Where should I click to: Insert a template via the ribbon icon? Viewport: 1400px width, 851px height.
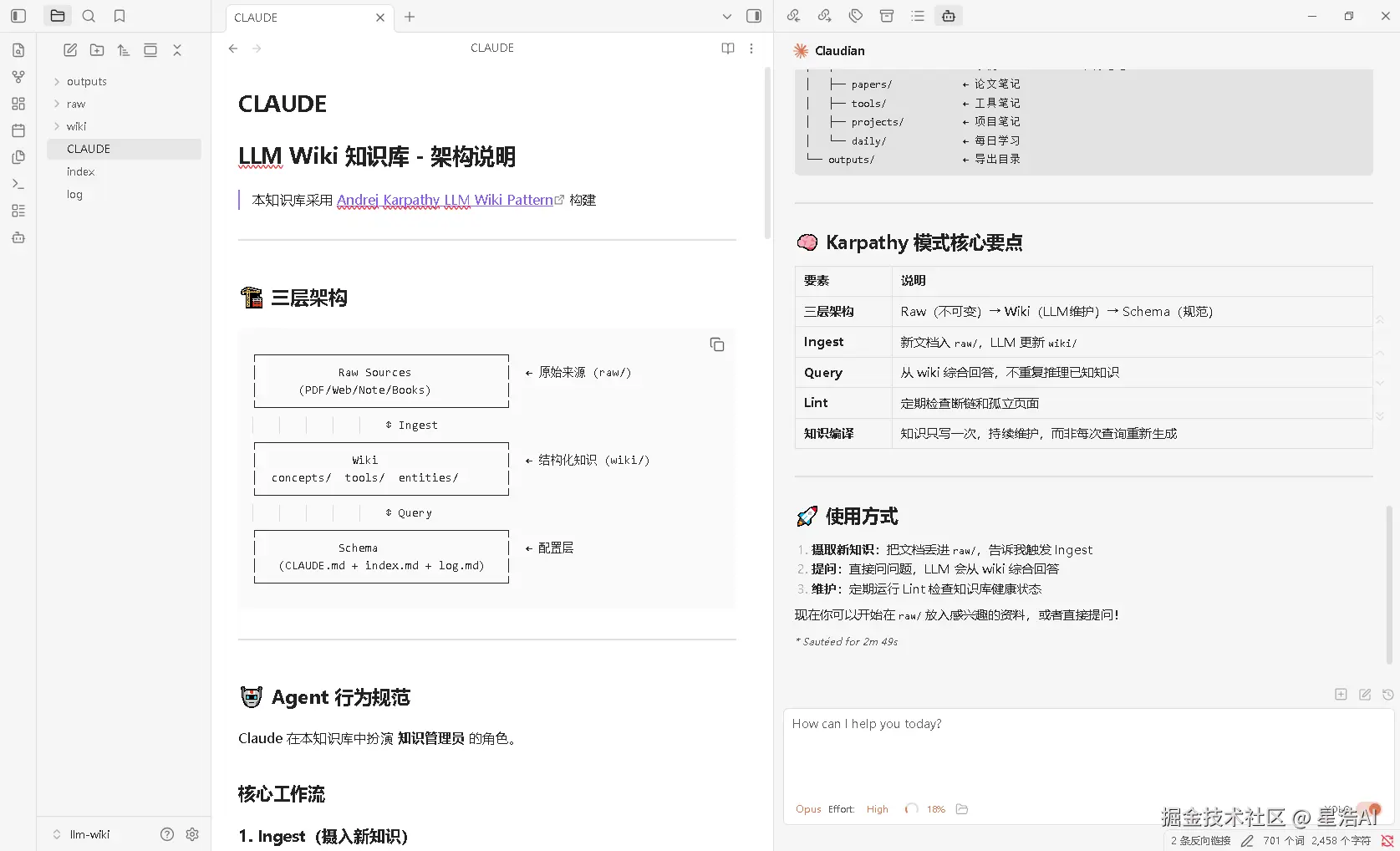(x=18, y=157)
